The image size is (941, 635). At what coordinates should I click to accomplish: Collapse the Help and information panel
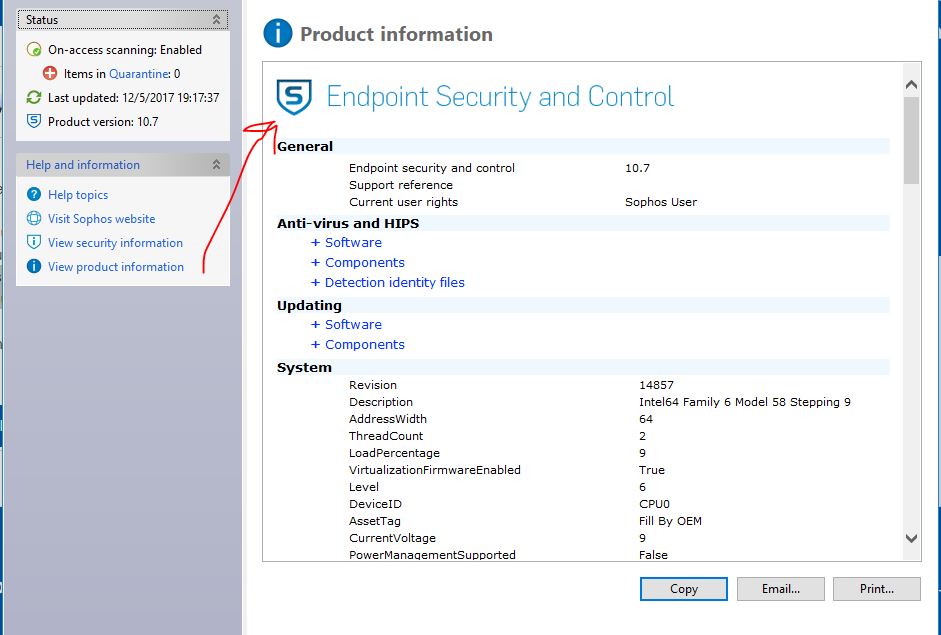216,164
